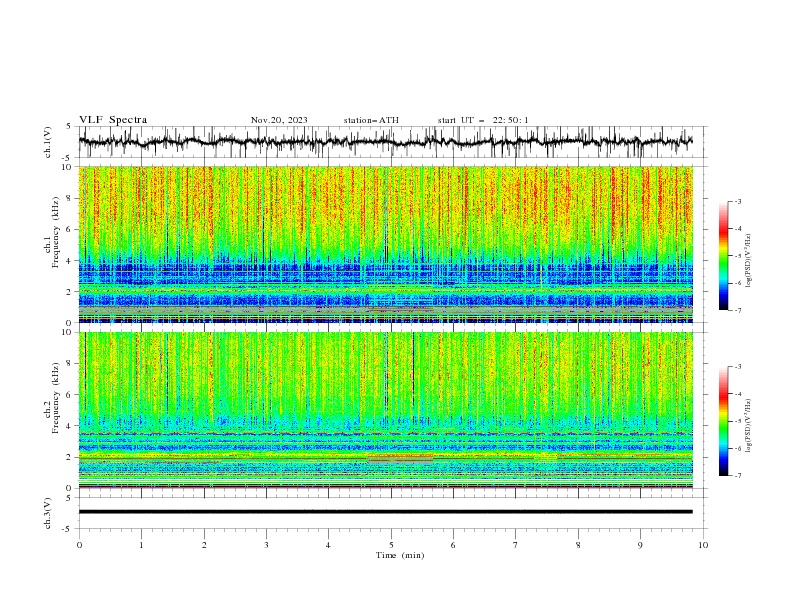Select the "start UT = 22:50: 1" text

coord(483,120)
